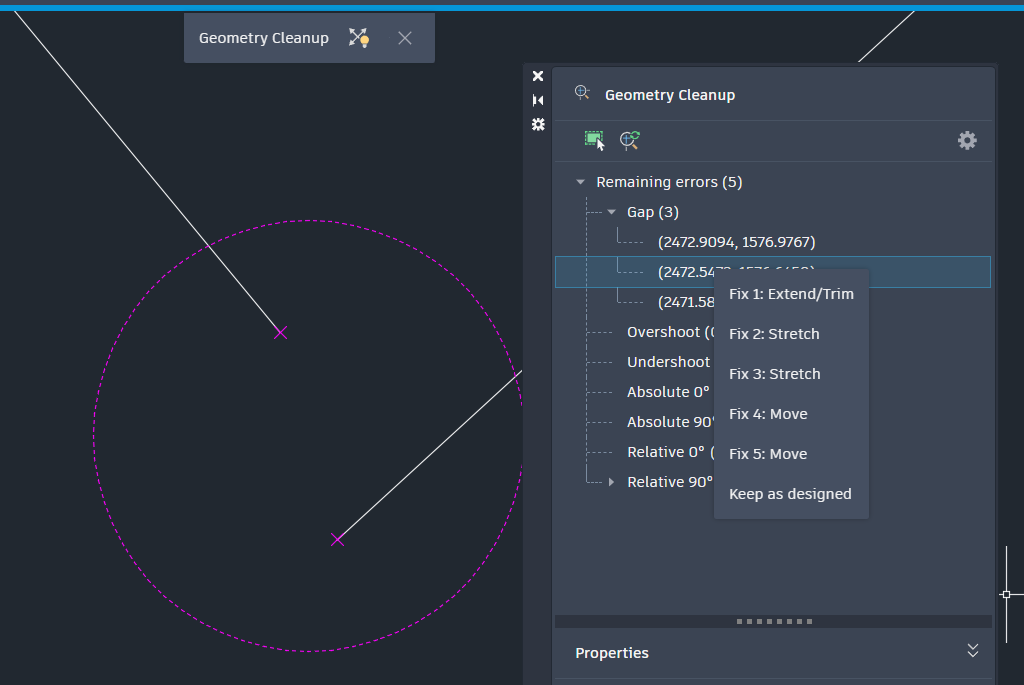Close the Geometry Cleanup floating toolbar
The width and height of the screenshot is (1024, 685).
pyautogui.click(x=405, y=38)
